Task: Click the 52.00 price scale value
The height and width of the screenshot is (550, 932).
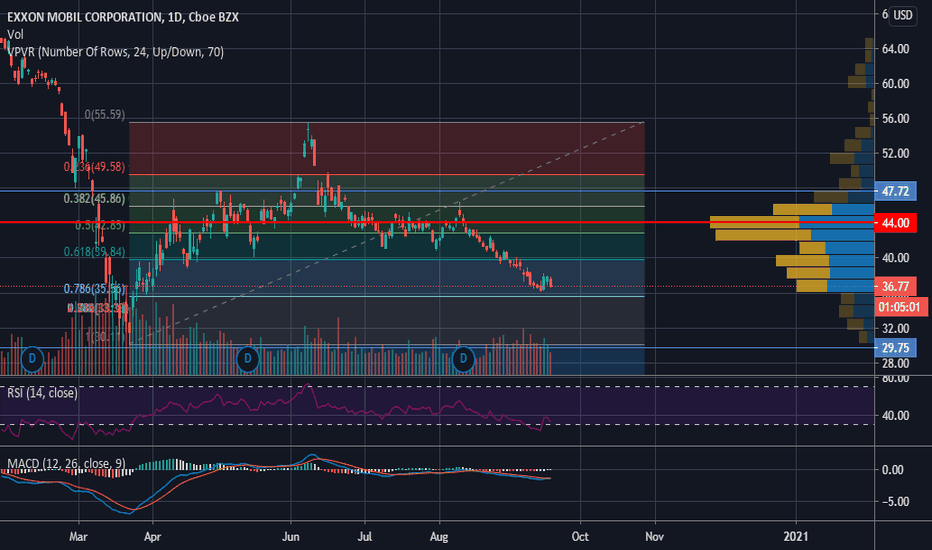Action: pos(895,153)
